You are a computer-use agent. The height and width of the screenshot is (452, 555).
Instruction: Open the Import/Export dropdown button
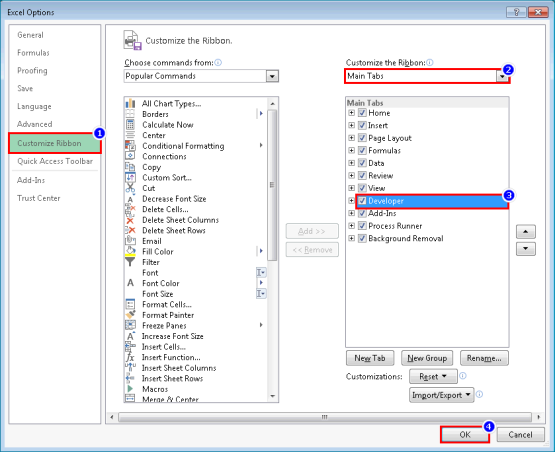(x=441, y=395)
